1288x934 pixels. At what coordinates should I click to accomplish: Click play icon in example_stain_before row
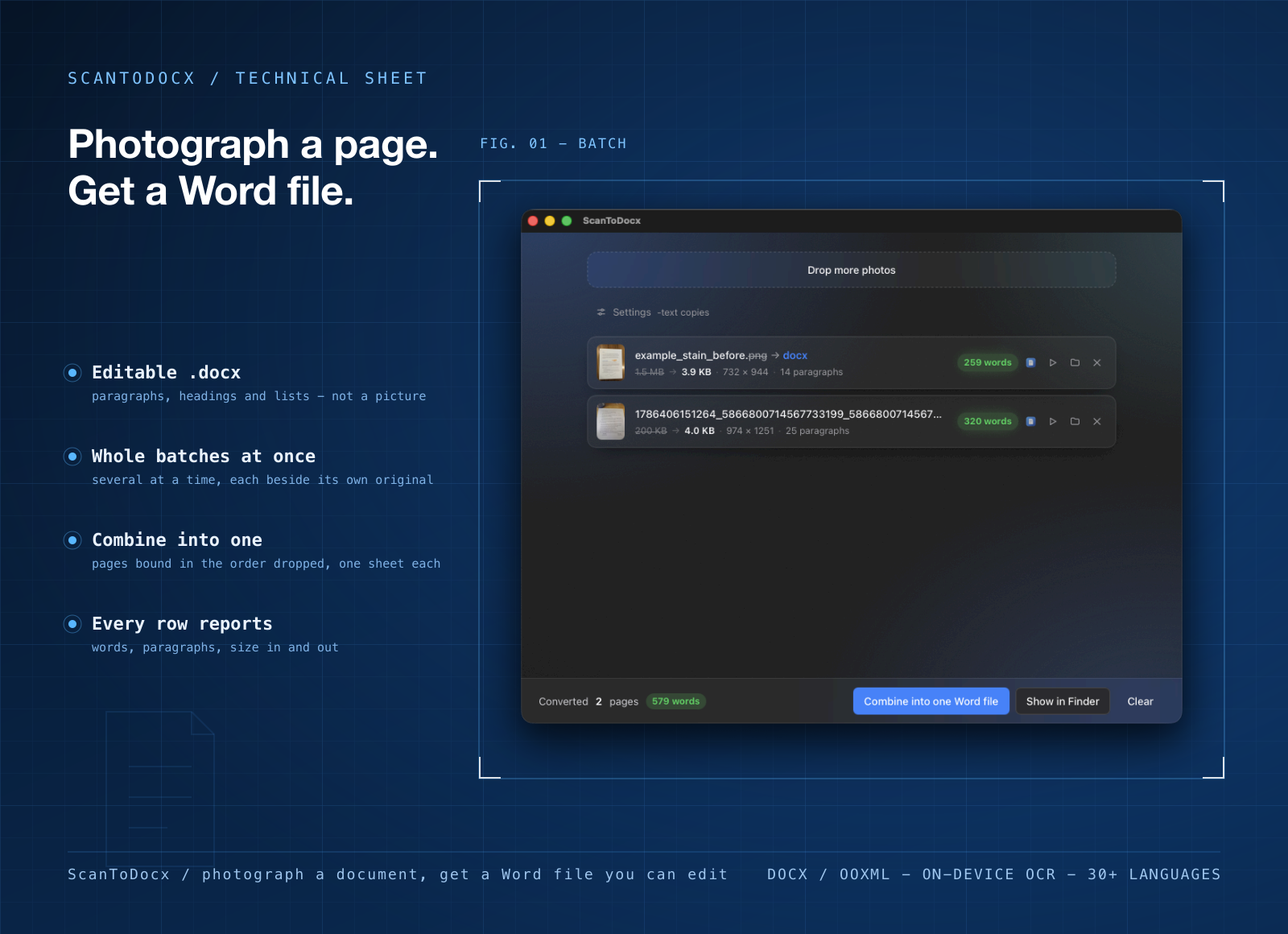(x=1053, y=363)
